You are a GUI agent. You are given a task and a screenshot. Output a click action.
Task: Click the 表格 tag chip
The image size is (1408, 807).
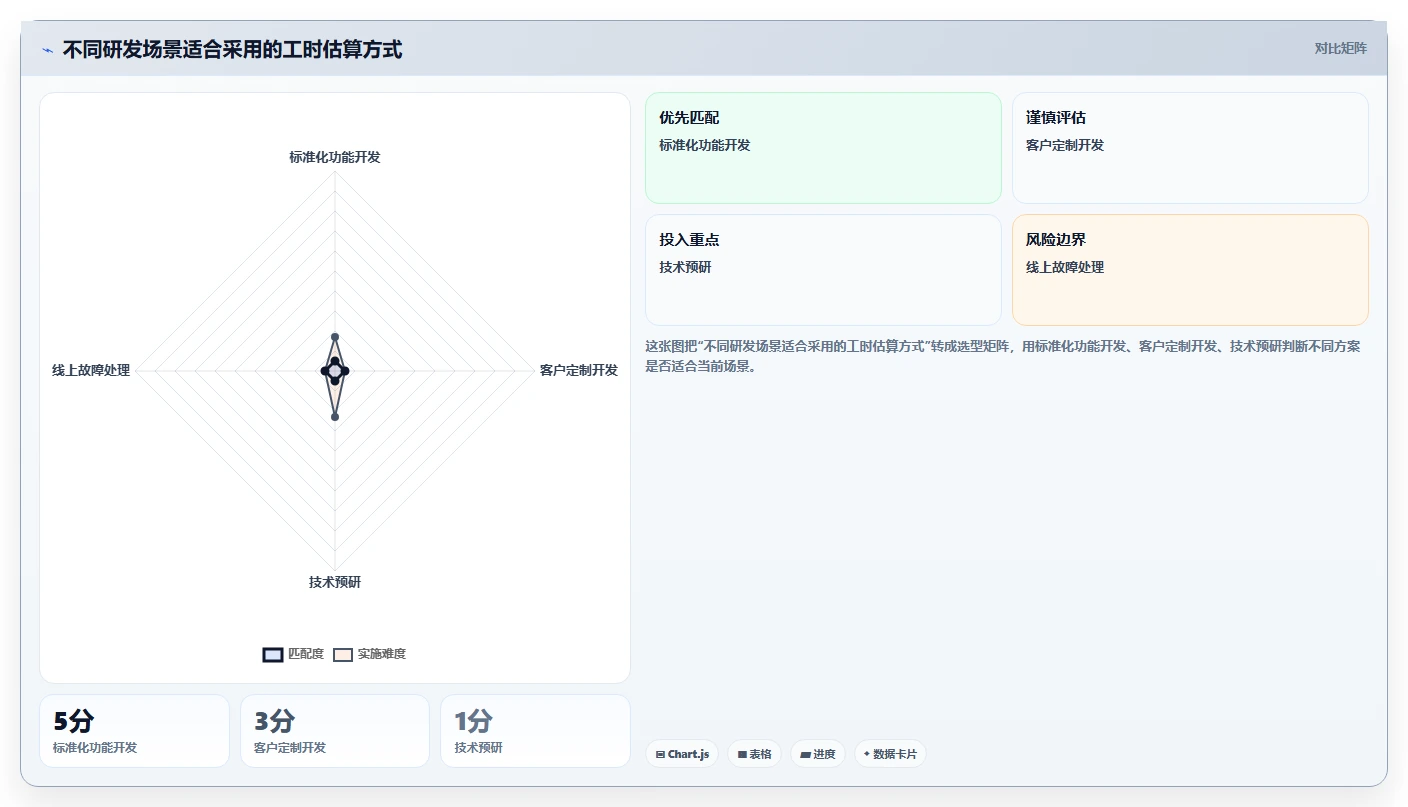pyautogui.click(x=754, y=754)
